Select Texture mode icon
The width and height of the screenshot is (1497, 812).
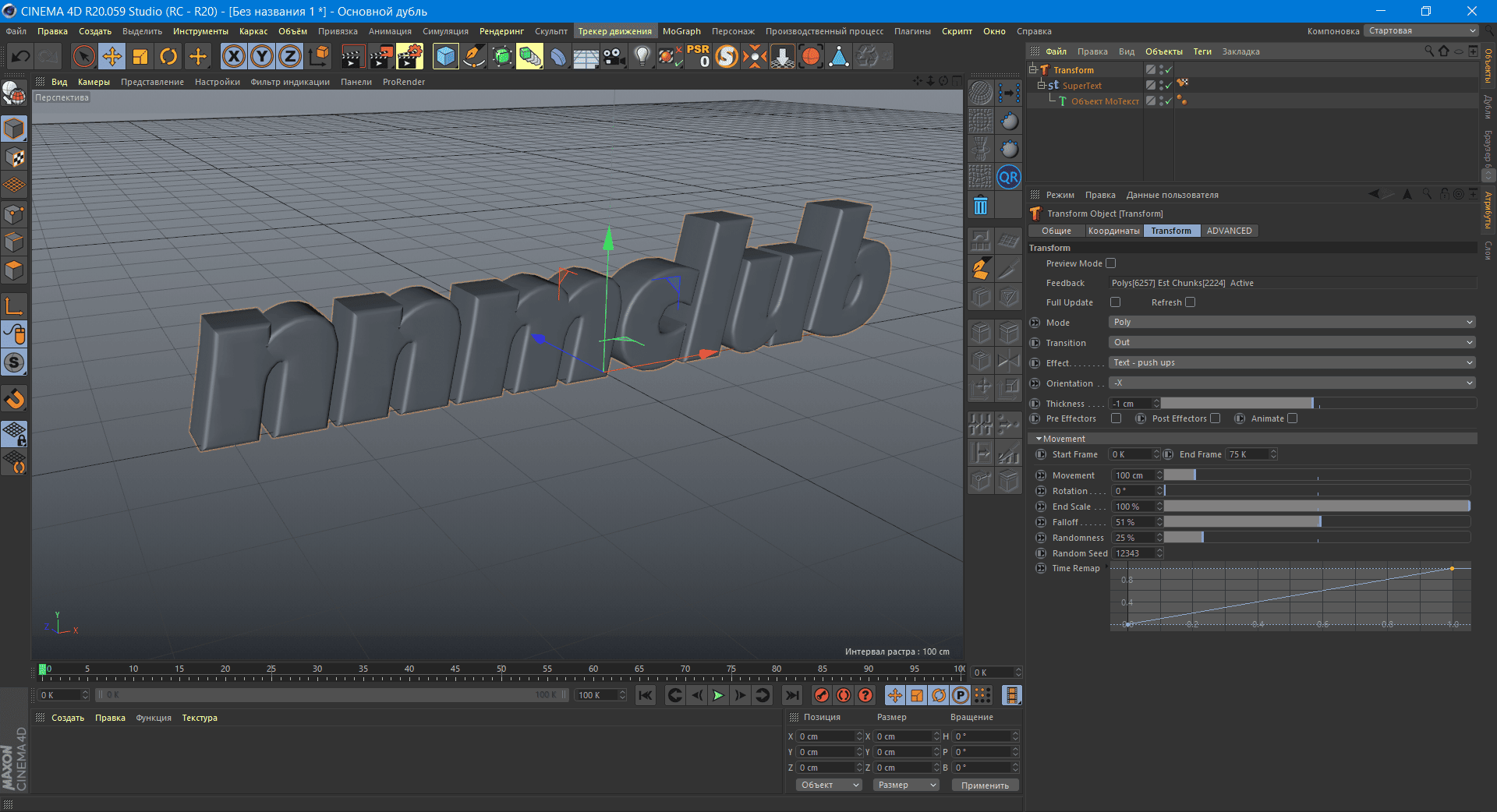(14, 157)
